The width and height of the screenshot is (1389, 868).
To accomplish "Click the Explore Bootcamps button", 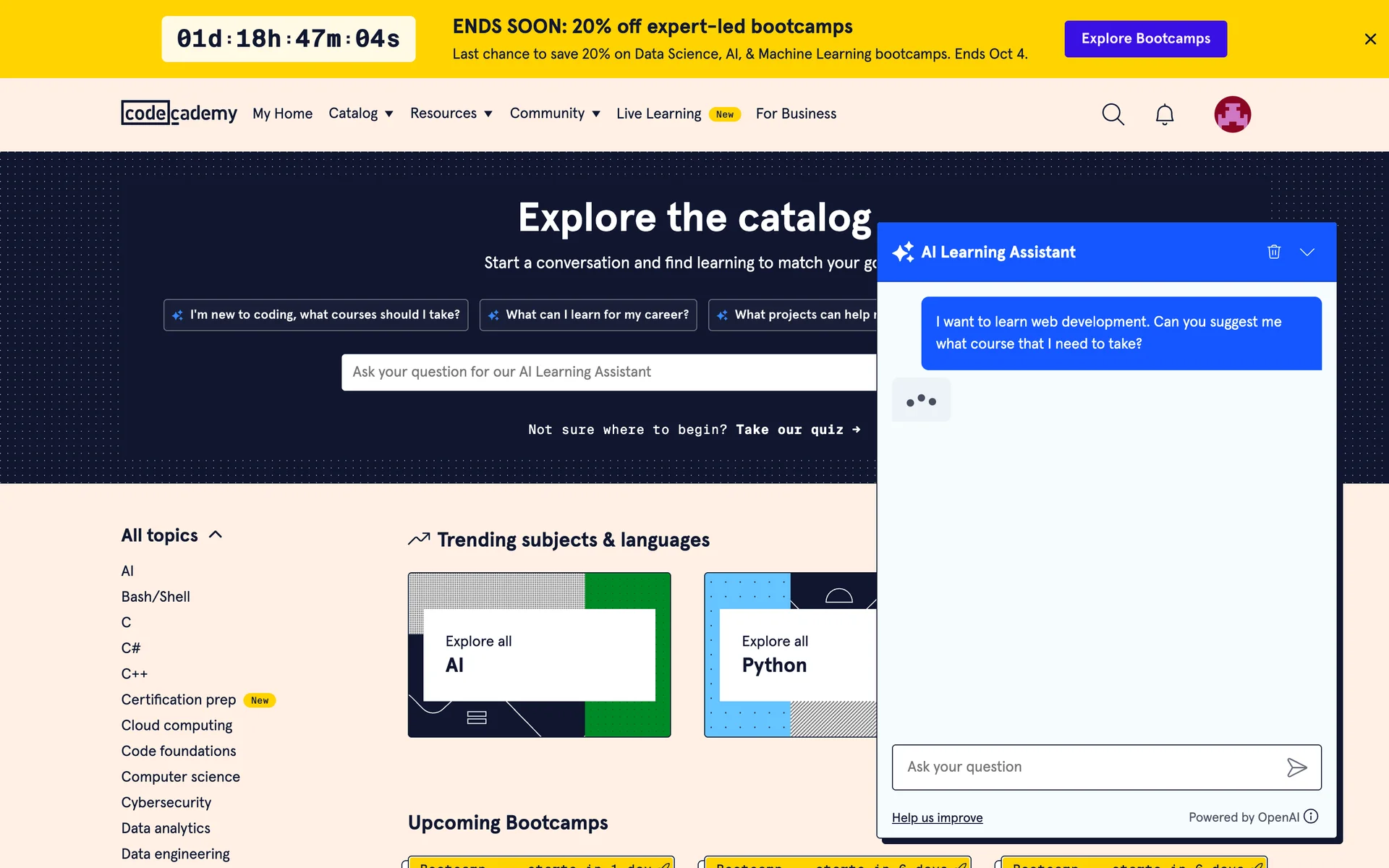I will click(1145, 39).
